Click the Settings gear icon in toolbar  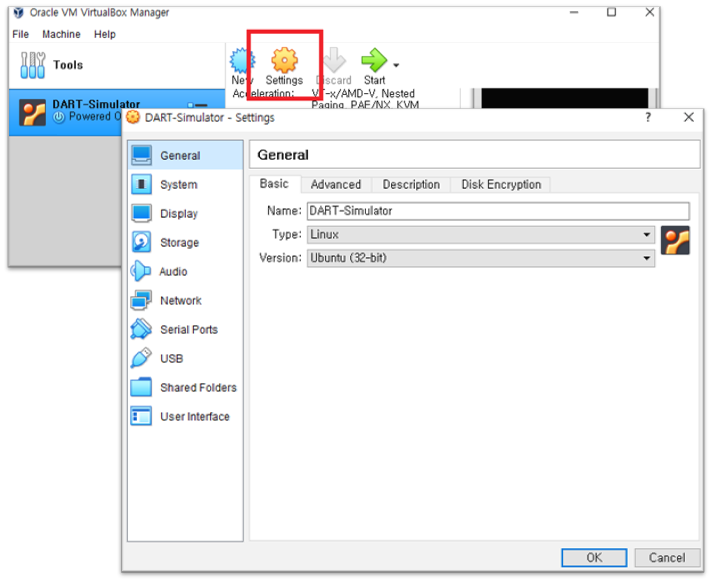tap(284, 60)
